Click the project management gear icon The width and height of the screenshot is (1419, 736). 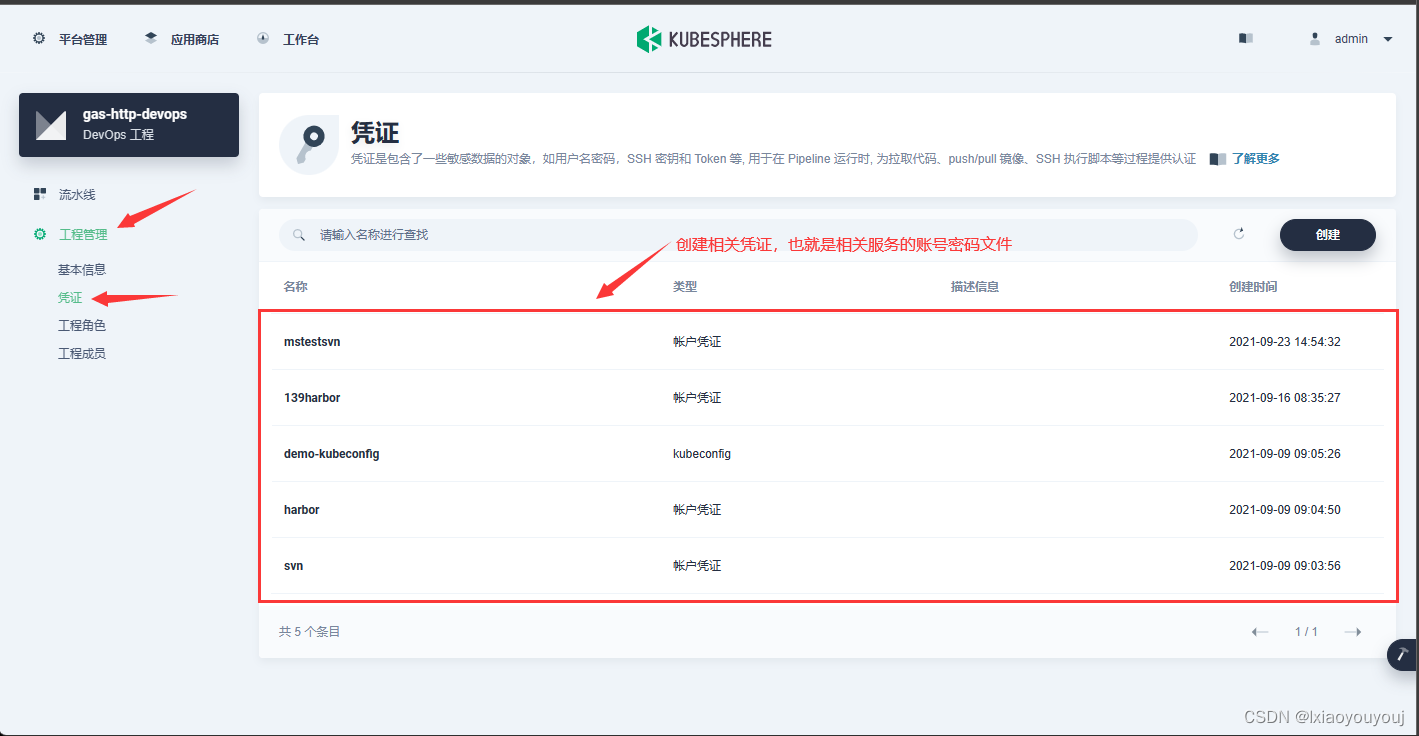(x=39, y=234)
